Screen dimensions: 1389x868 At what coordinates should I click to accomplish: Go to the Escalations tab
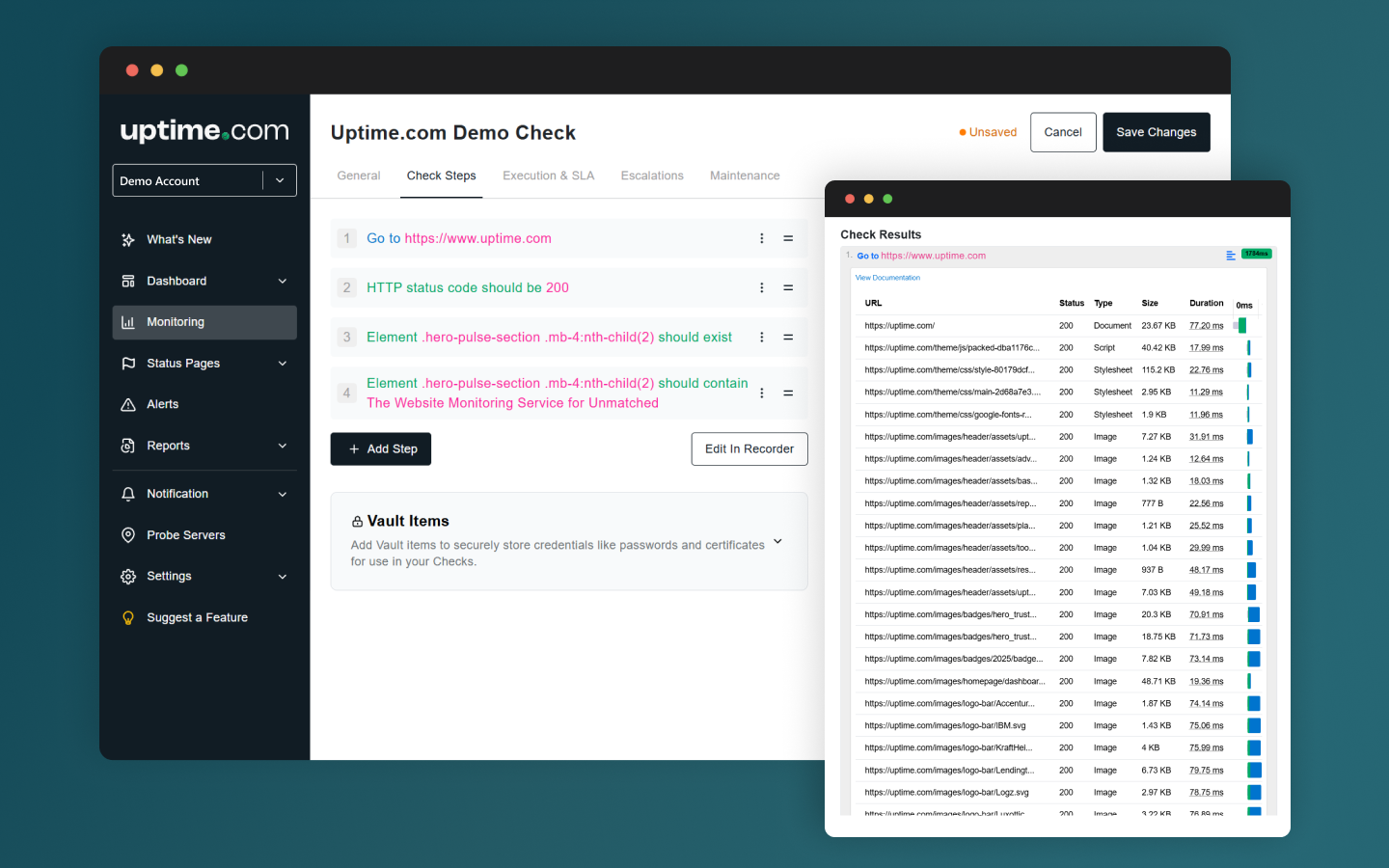coord(652,176)
